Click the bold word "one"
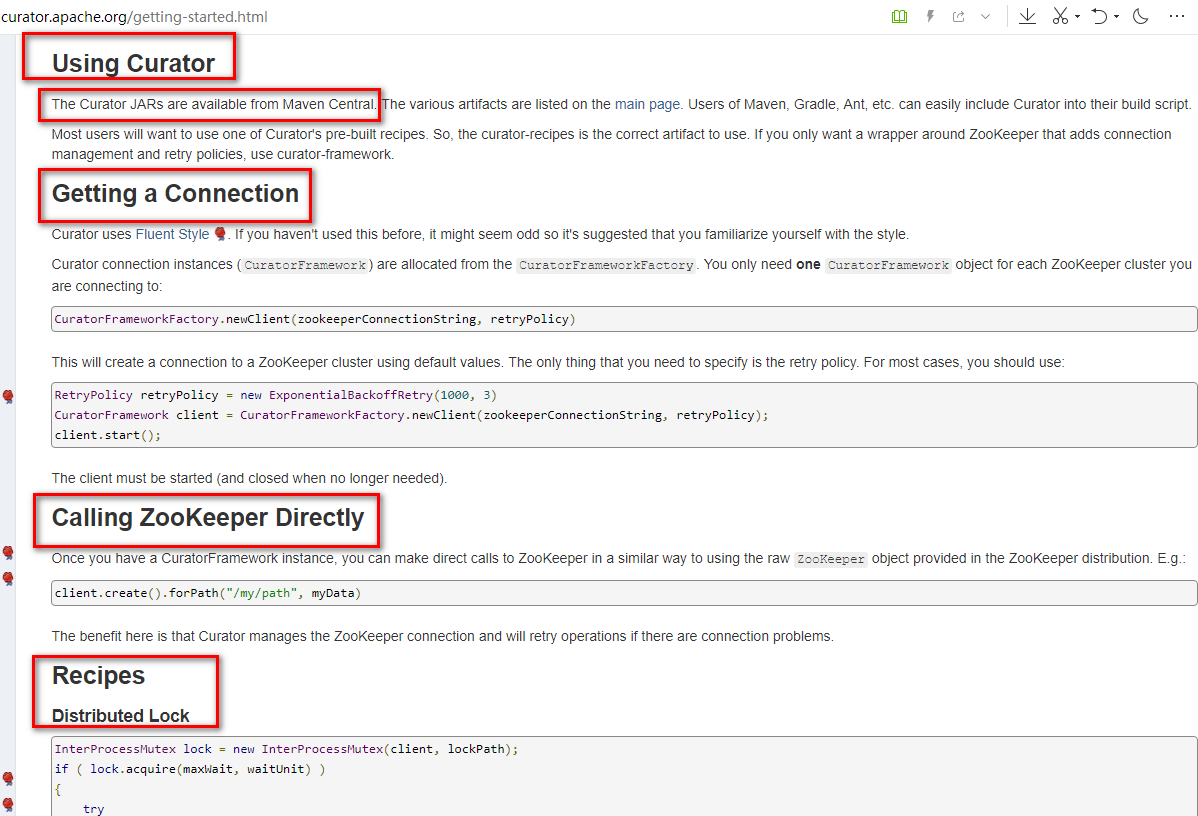Viewport: 1198px width, 816px height. [x=808, y=264]
